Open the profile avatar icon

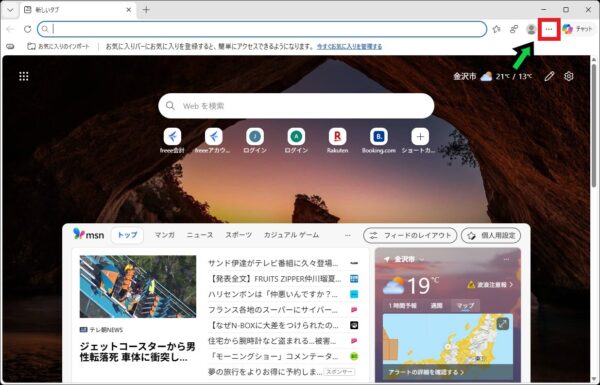coord(531,29)
